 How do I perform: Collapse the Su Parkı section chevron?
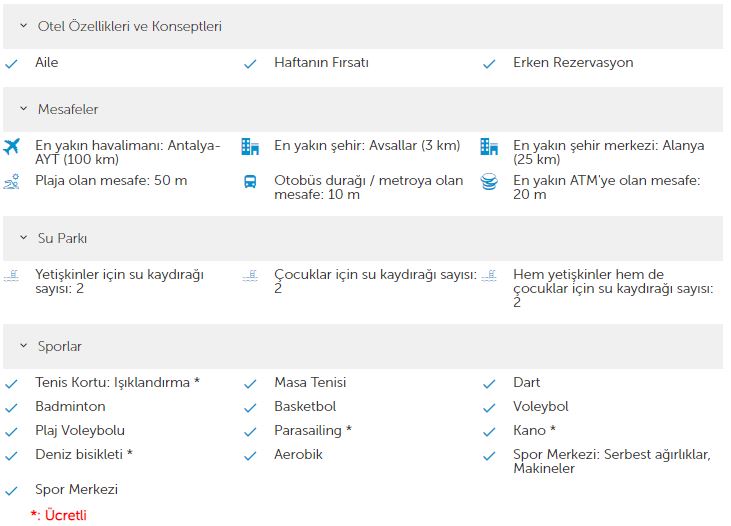(23, 238)
